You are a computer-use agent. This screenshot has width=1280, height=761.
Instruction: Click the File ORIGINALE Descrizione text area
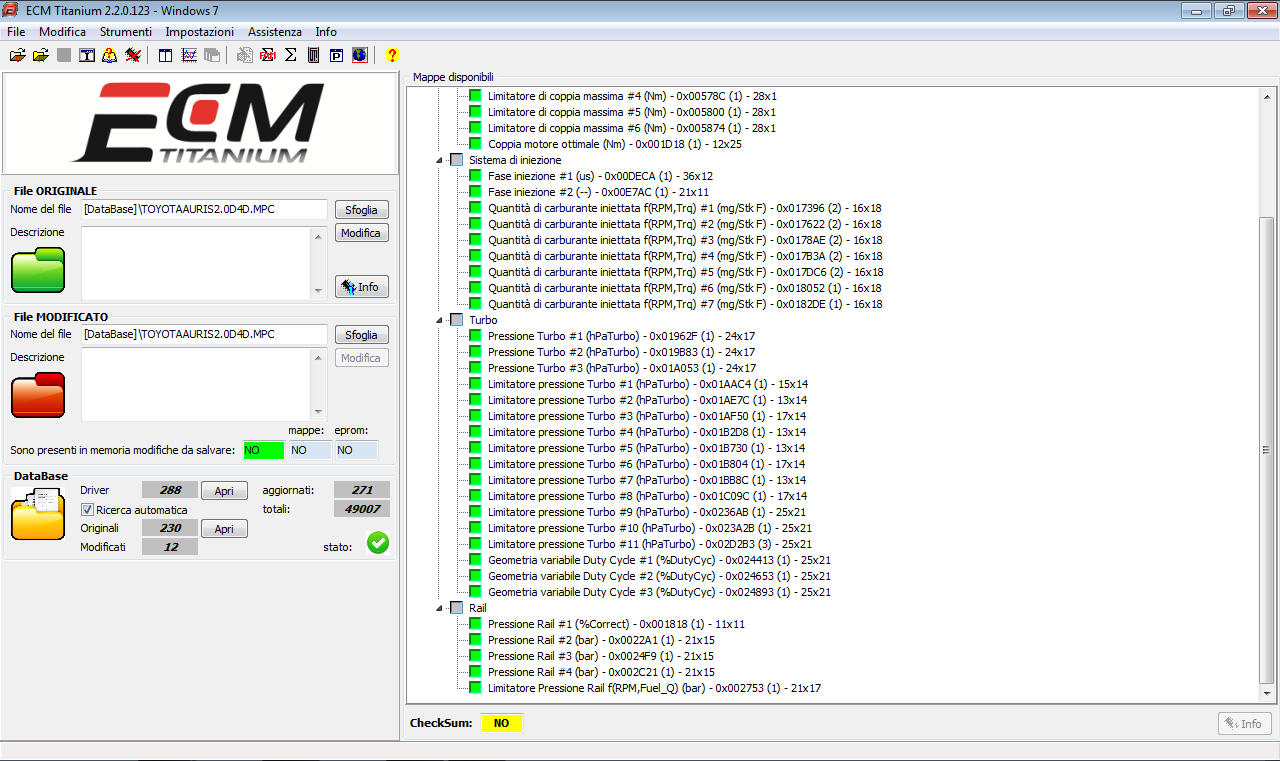pos(196,262)
